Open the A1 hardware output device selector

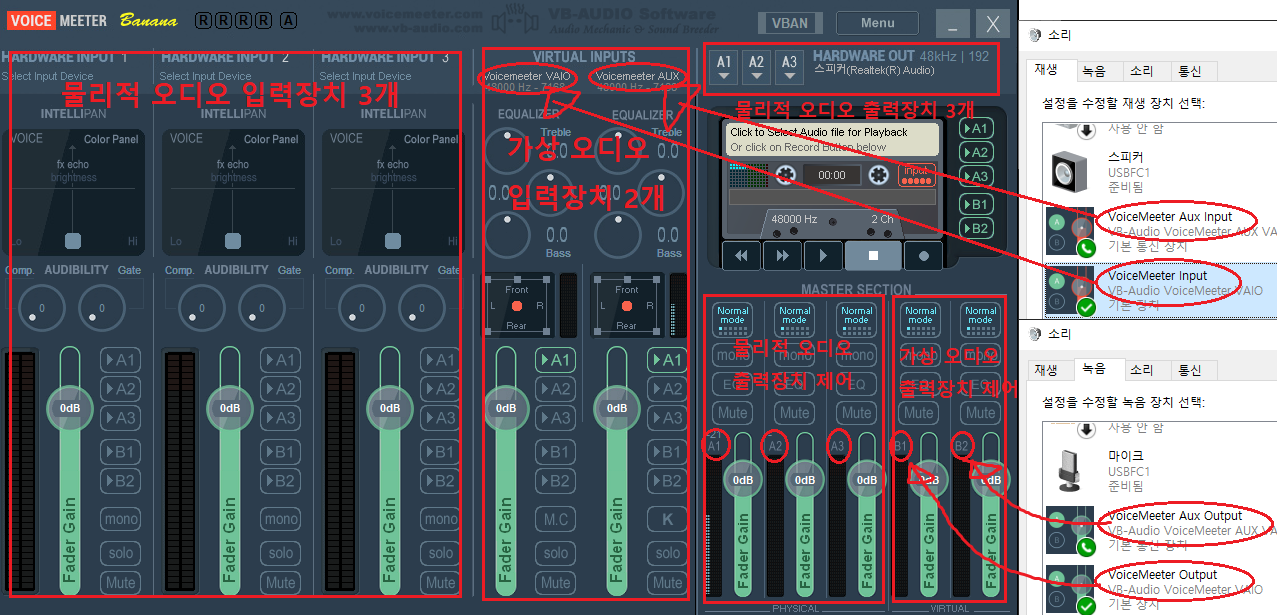click(724, 67)
